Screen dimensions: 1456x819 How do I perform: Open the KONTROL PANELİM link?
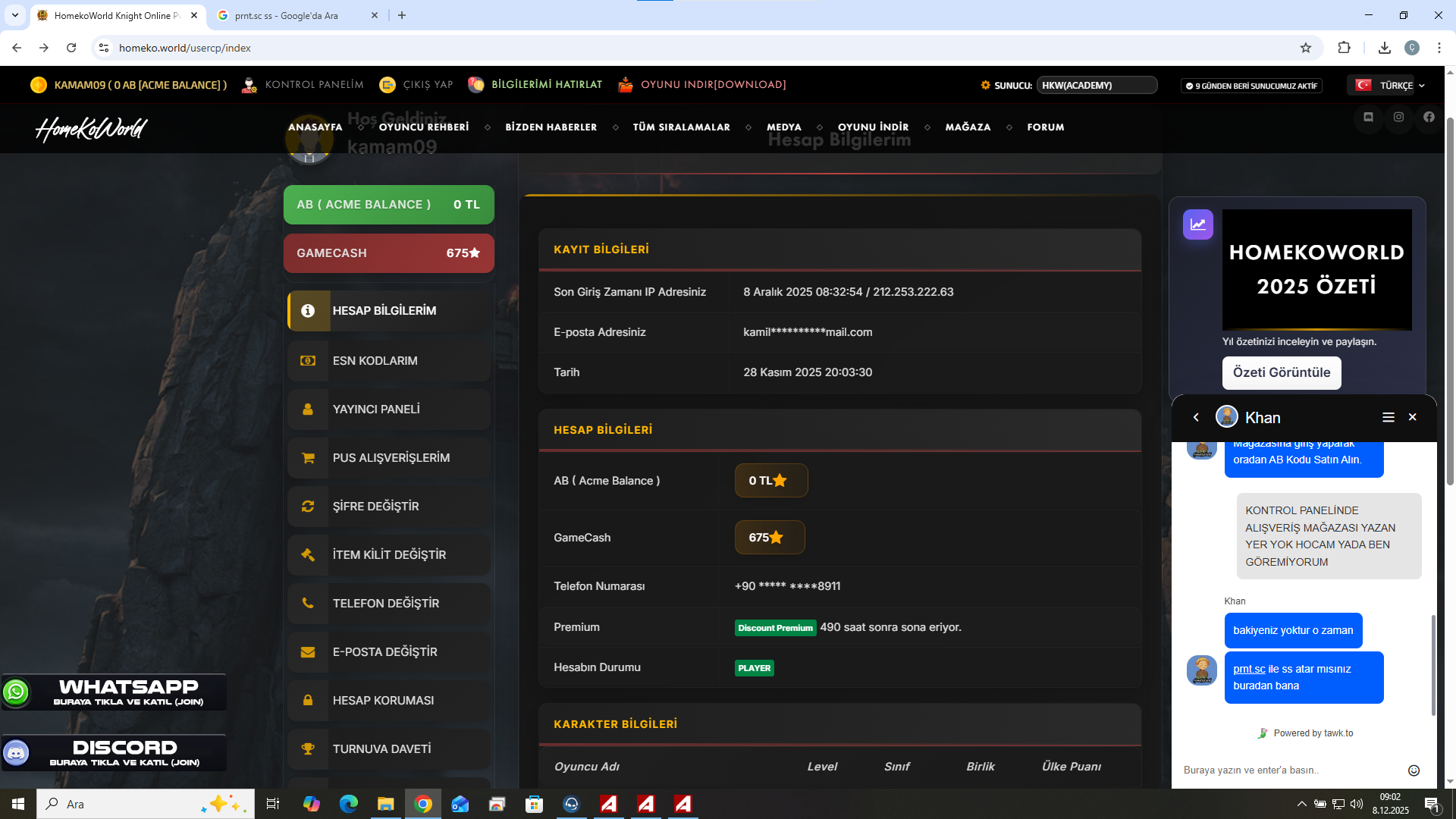[x=303, y=85]
